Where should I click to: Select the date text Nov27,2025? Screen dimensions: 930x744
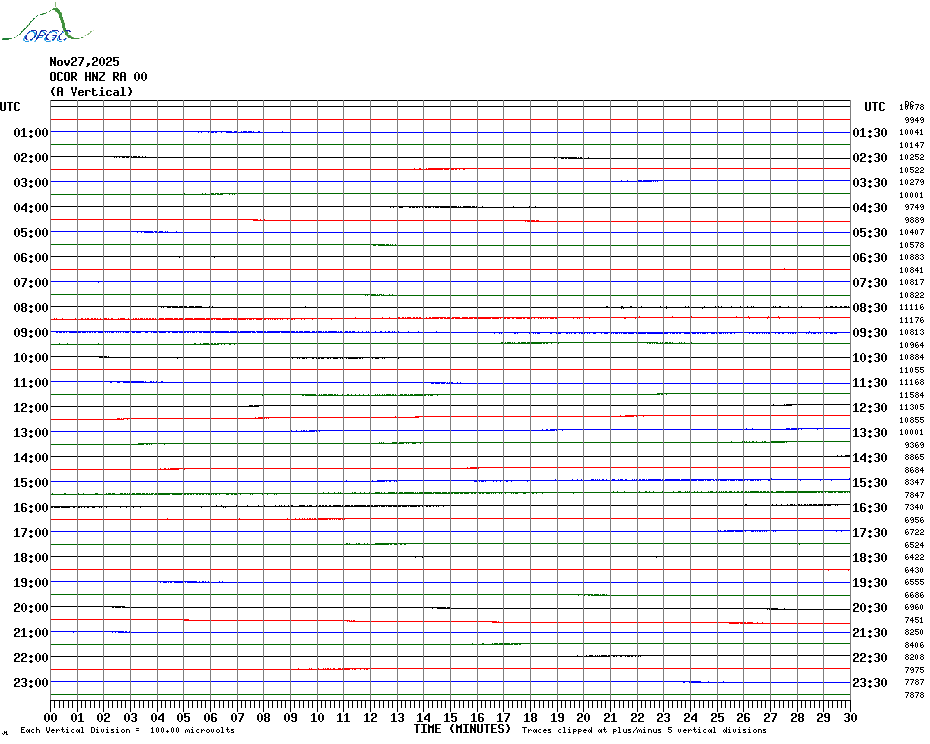click(x=84, y=62)
